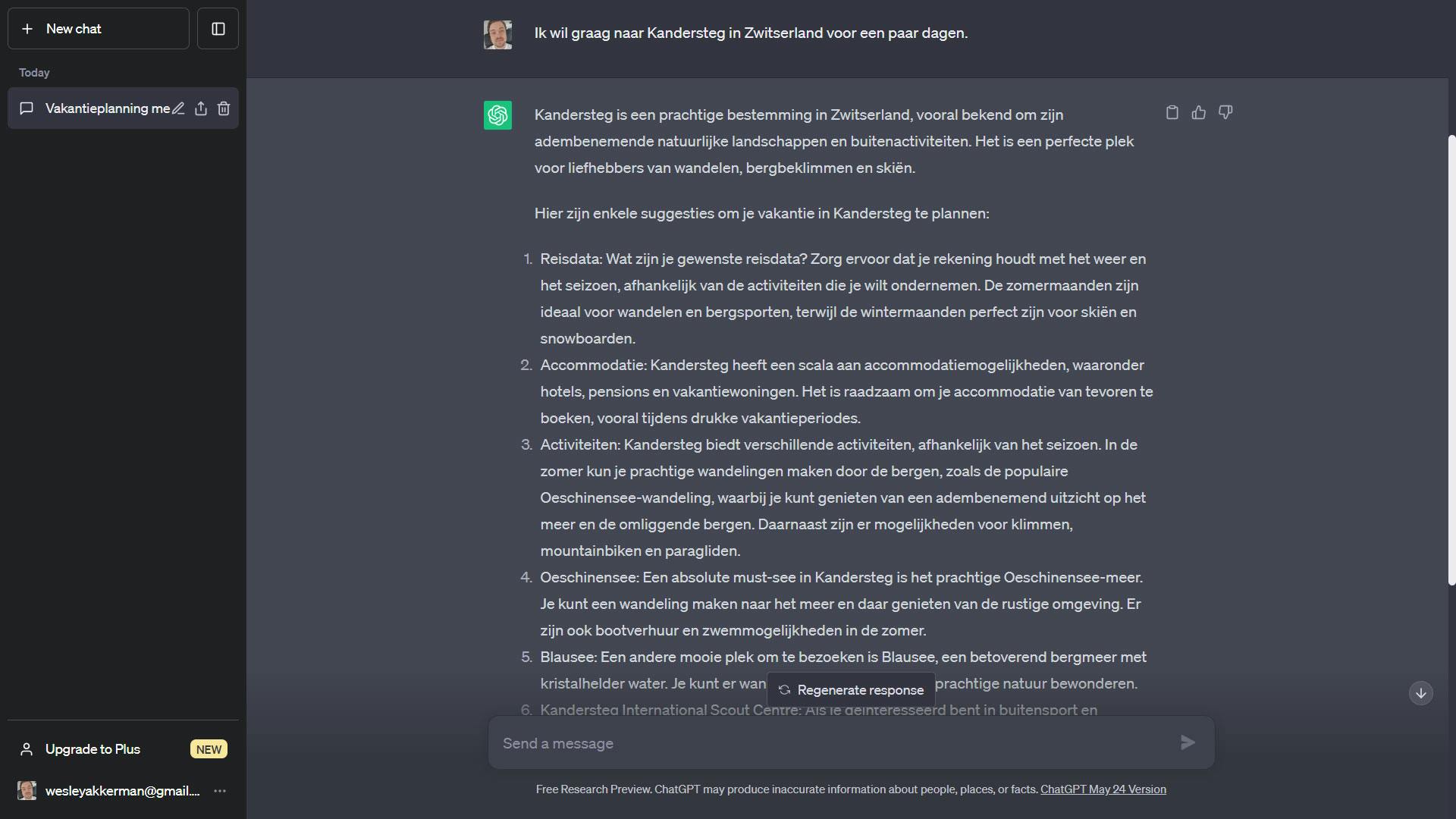
Task: Open the ChatGPT May 24 Version link
Action: coord(1103,789)
